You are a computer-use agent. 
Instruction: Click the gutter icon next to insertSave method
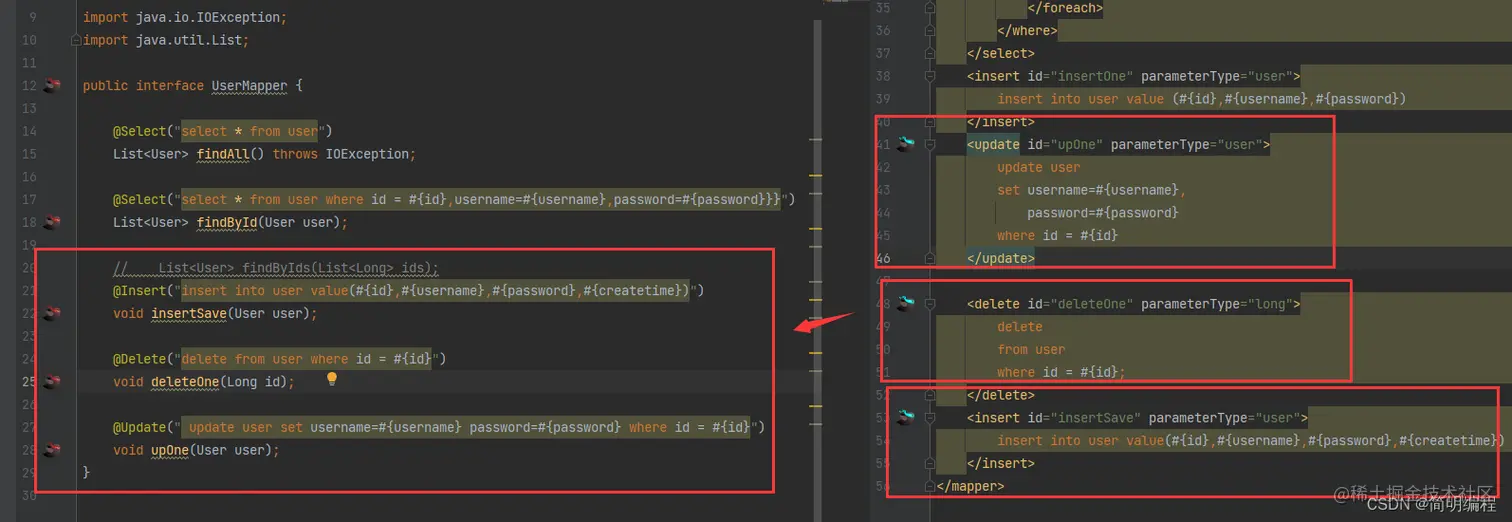[x=52, y=313]
